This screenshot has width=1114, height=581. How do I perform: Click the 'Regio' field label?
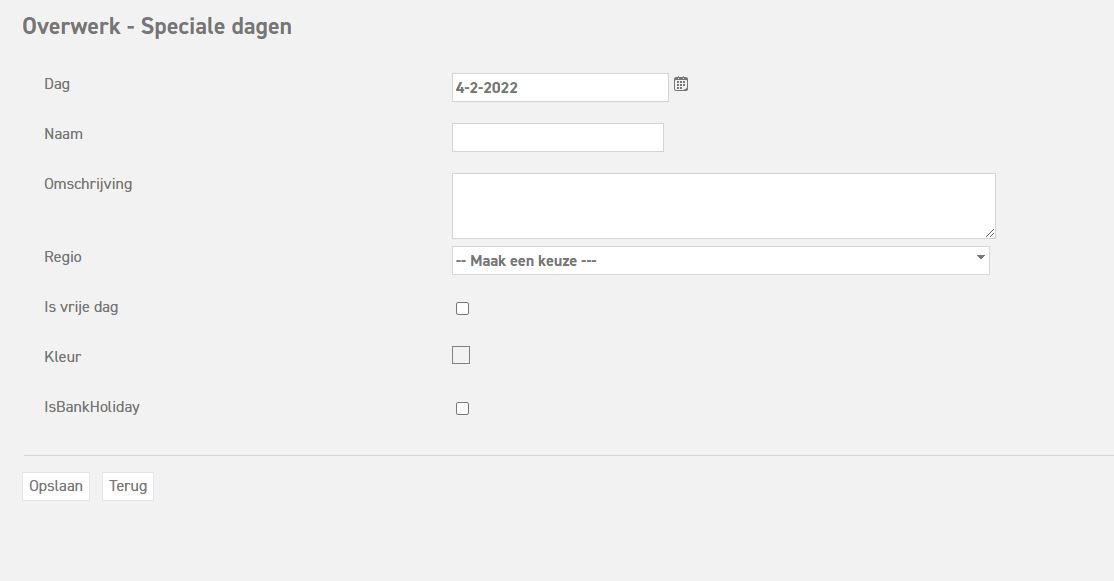(63, 257)
